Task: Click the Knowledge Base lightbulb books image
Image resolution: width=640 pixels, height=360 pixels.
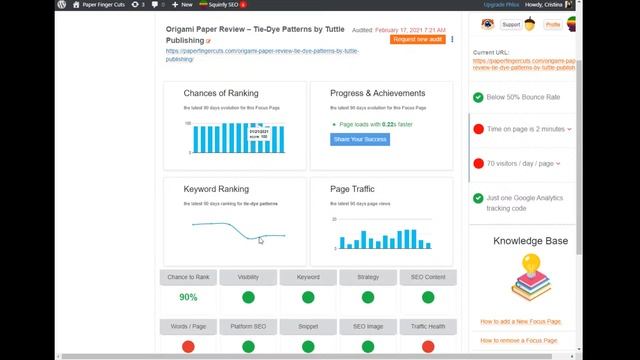Action: point(531,277)
